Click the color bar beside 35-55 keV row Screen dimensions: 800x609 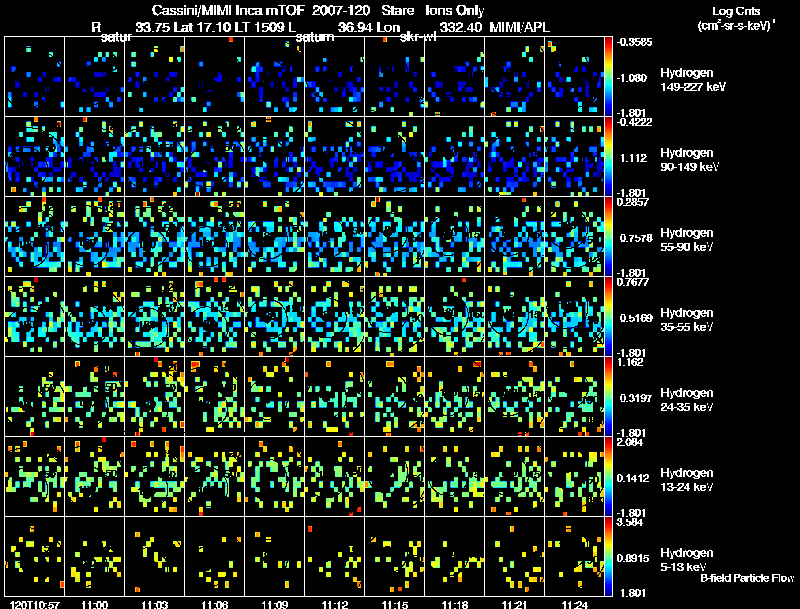pyautogui.click(x=608, y=316)
